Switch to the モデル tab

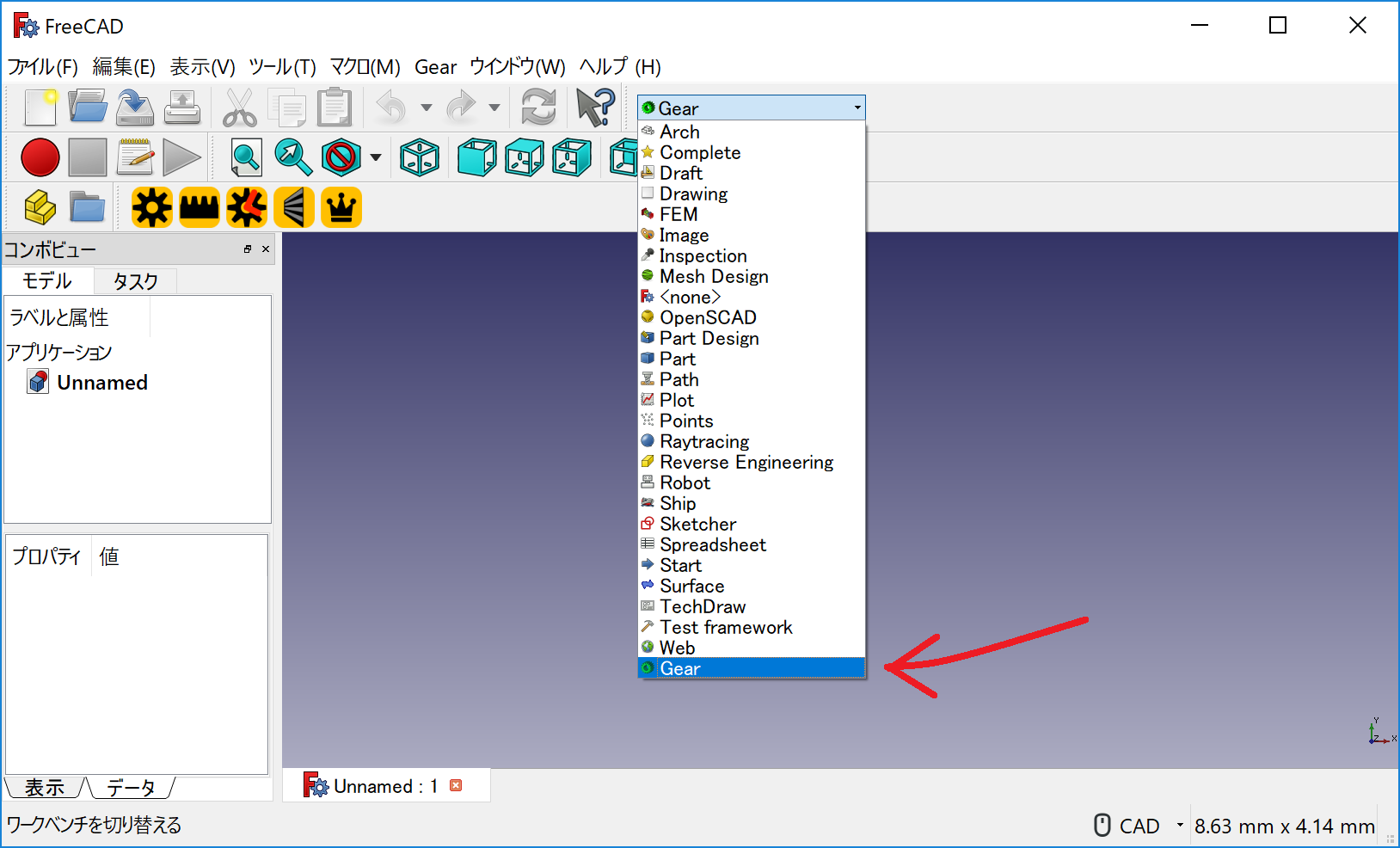pos(47,281)
